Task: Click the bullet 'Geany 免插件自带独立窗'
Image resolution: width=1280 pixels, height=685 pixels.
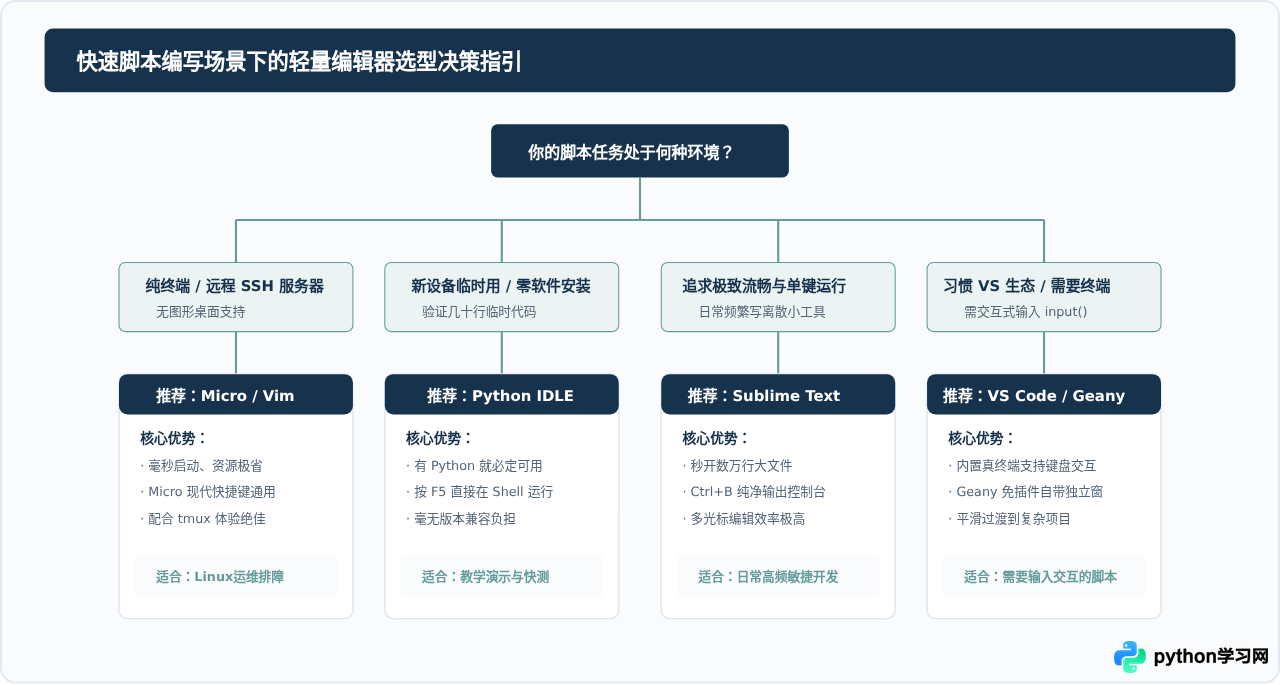Action: 1026,492
